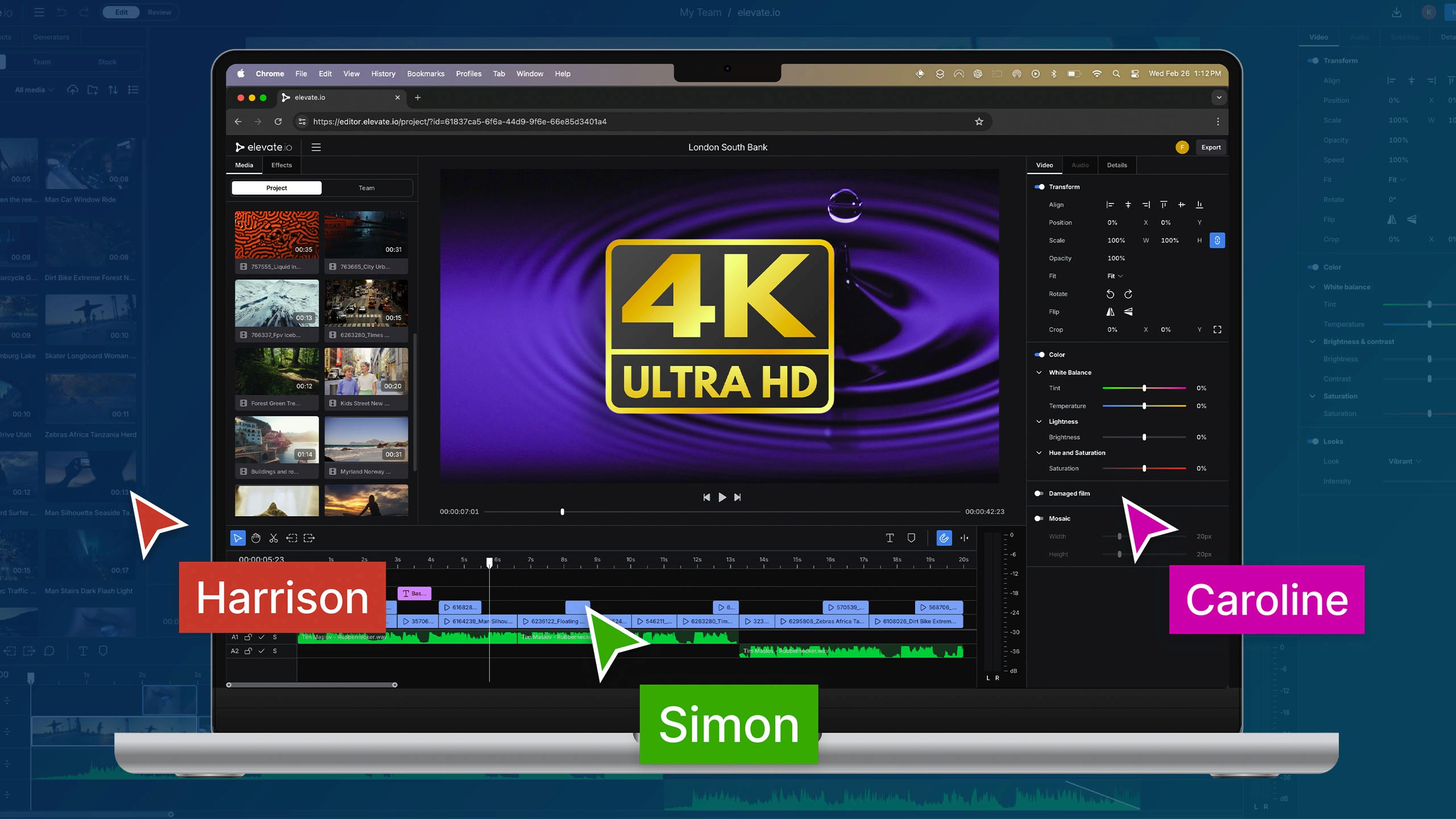Switch to the Effects tab

click(x=282, y=166)
